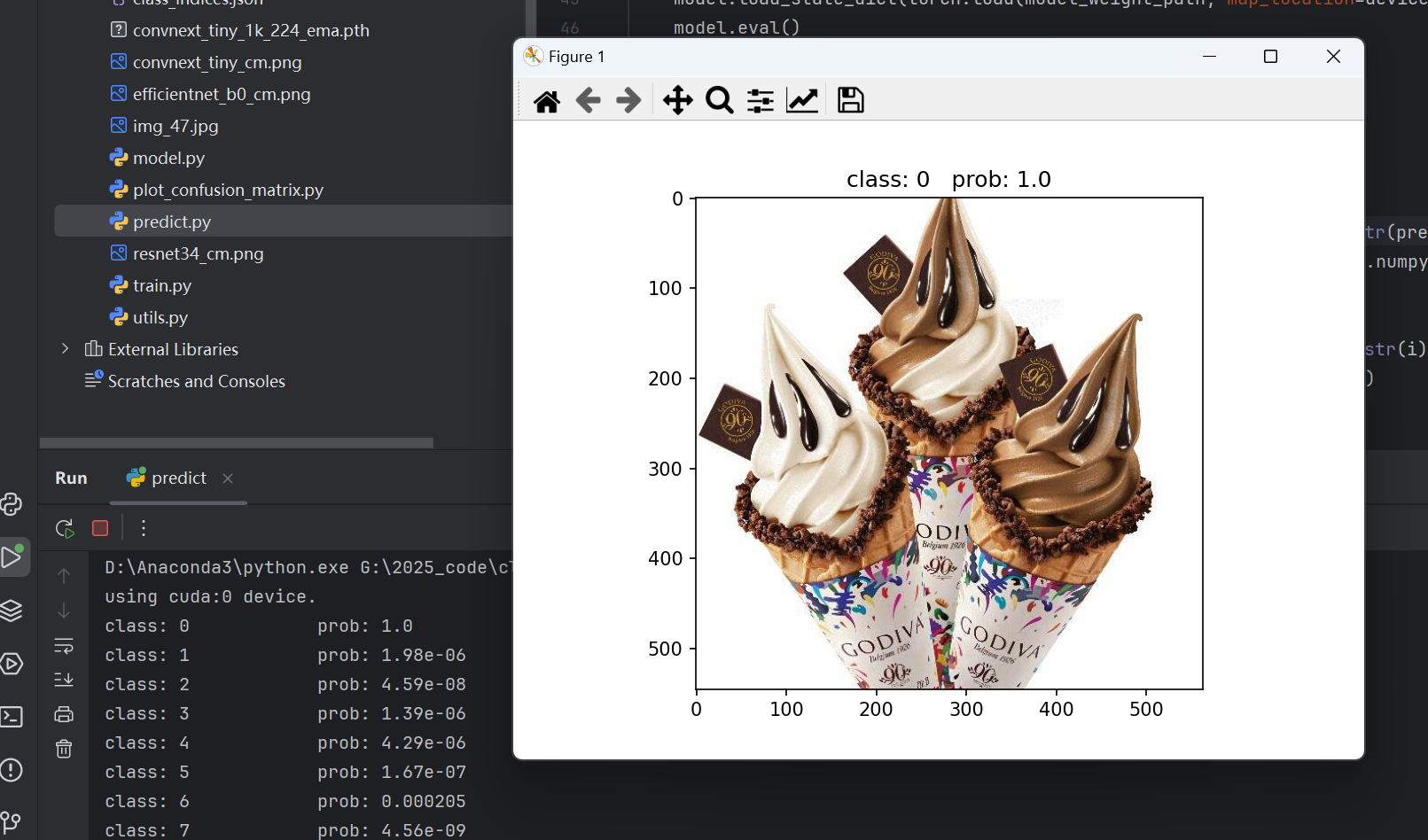Clear all console output with trash icon

(64, 749)
